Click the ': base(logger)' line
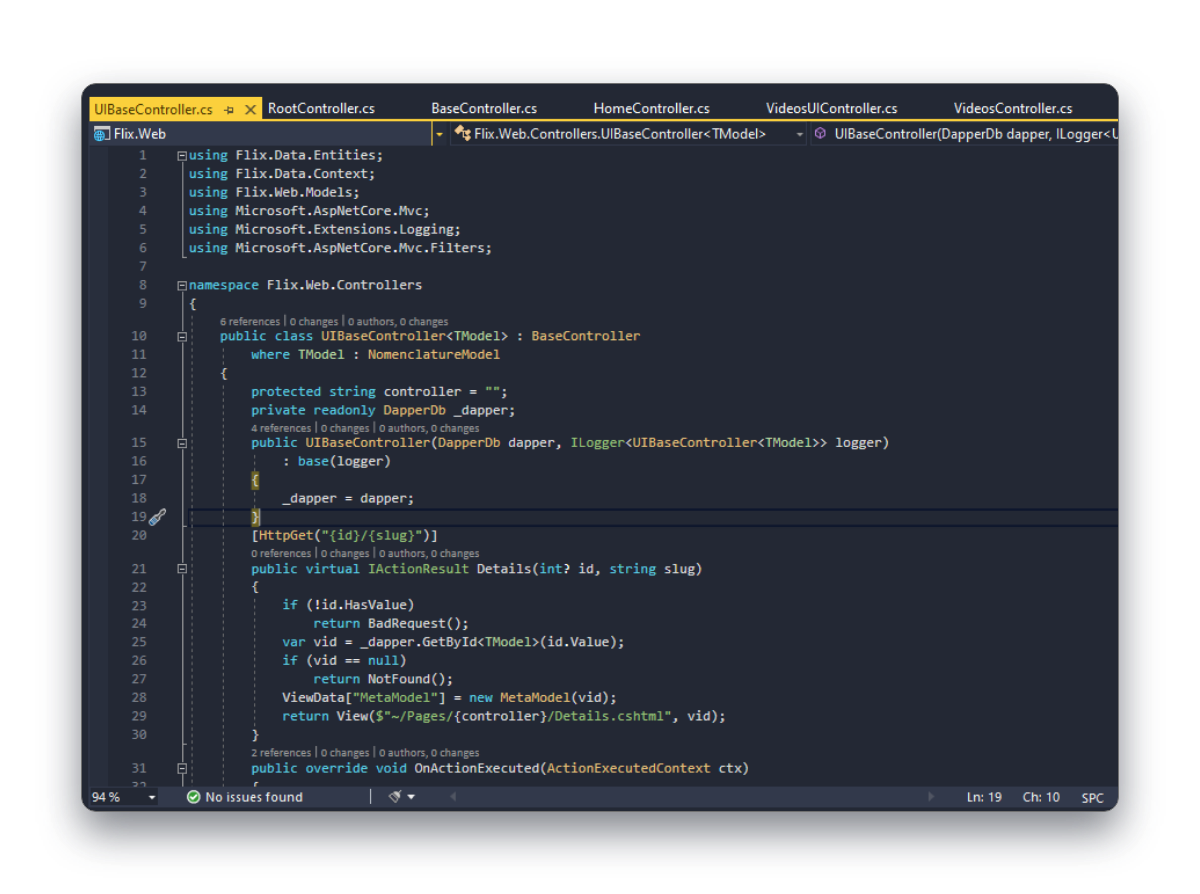Screen dimensions: 1200x894 (336, 461)
